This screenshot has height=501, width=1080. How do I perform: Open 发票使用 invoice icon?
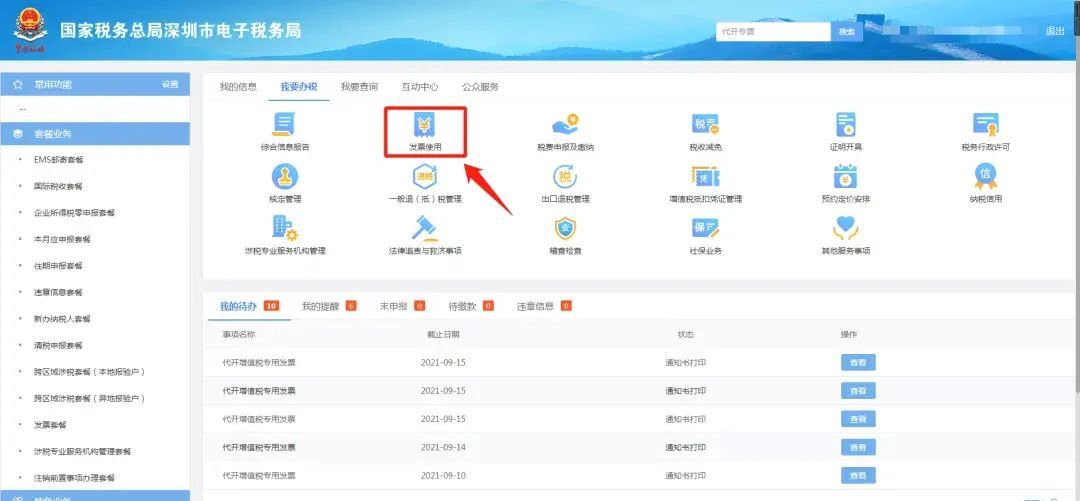[425, 125]
